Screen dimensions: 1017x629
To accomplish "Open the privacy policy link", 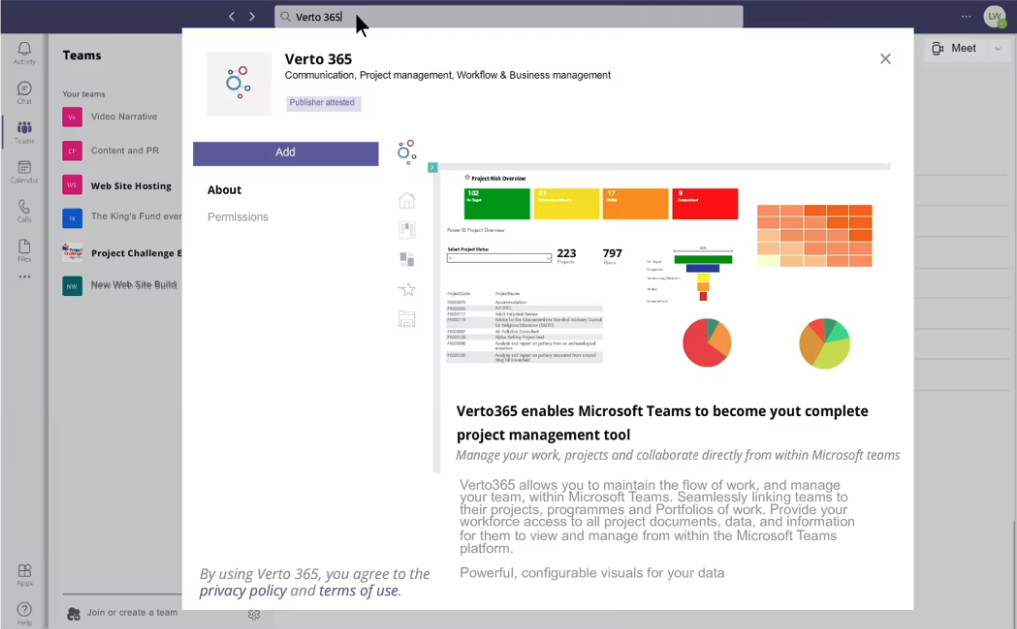I will [x=242, y=590].
